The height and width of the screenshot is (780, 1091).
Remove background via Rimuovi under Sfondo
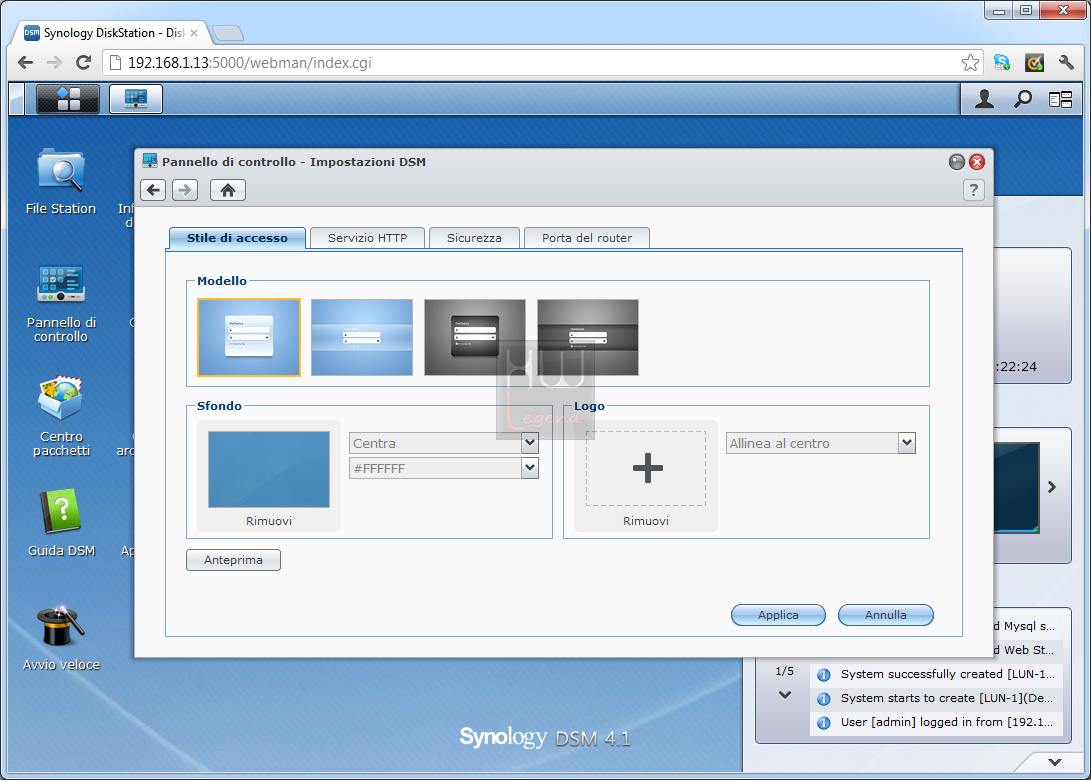(269, 521)
